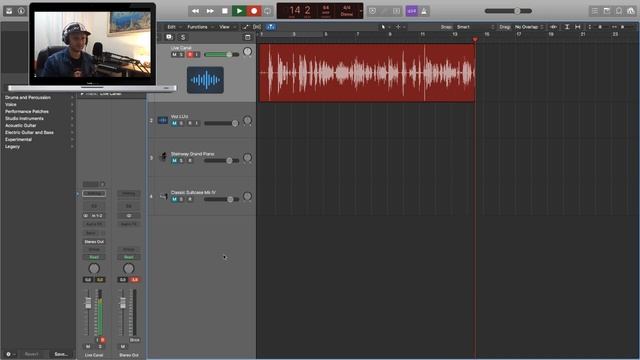Click the Classic Suitcase Mk IV keyboard icon
The height and width of the screenshot is (360, 640).
tap(164, 196)
